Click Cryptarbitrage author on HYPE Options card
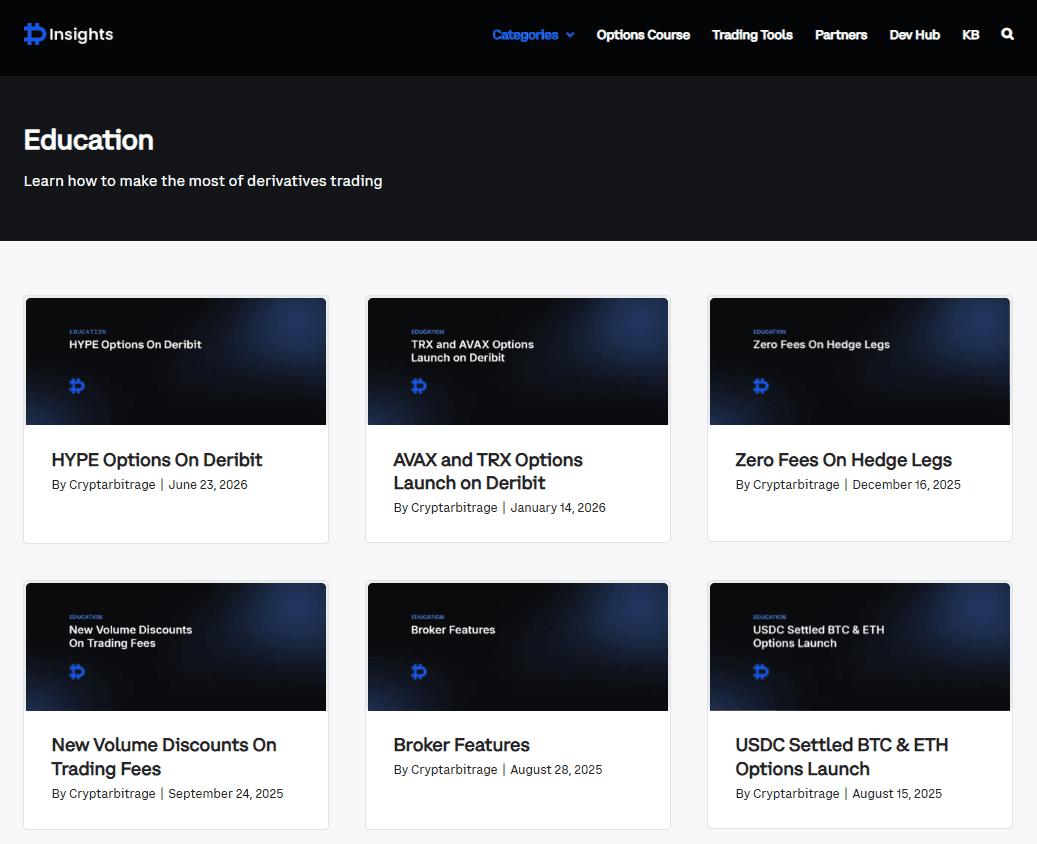The height and width of the screenshot is (844, 1037). pyautogui.click(x=112, y=485)
